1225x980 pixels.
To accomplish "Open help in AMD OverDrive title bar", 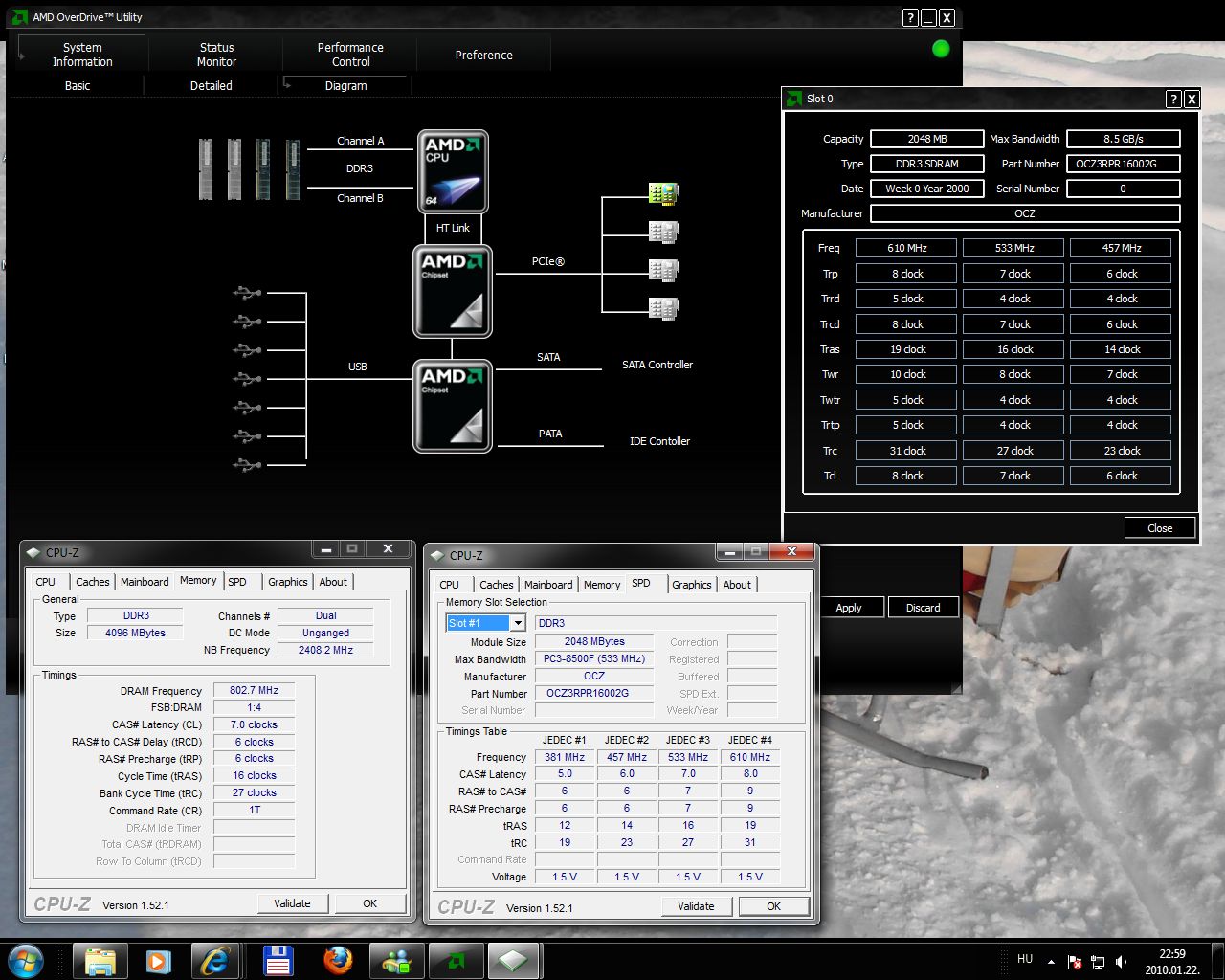I will pyautogui.click(x=910, y=17).
